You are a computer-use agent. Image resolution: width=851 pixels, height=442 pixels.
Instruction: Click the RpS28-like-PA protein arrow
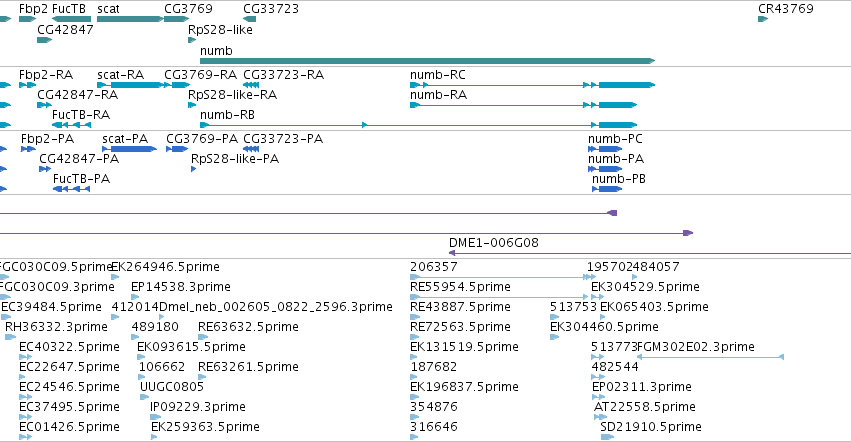193,169
